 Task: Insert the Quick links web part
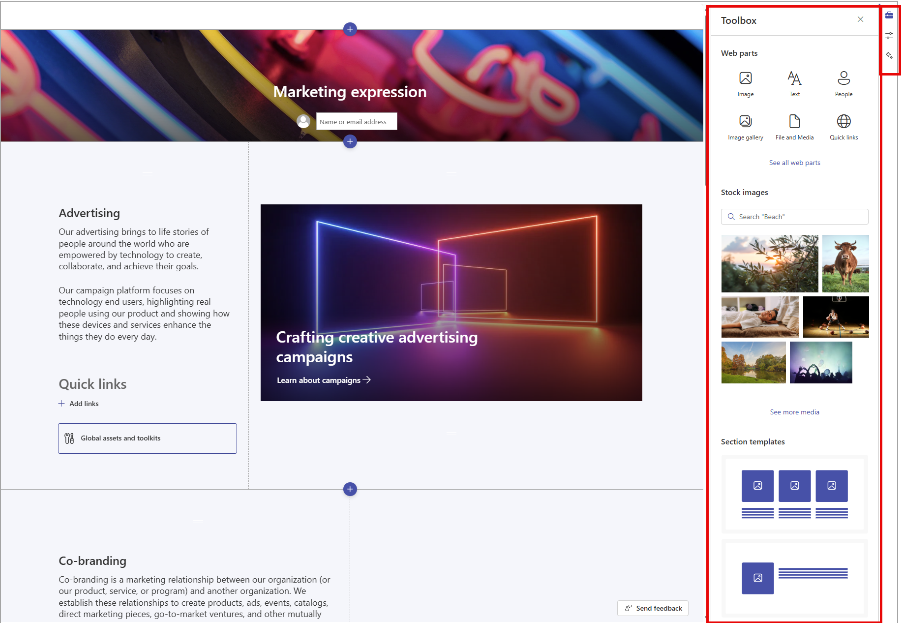[x=844, y=125]
